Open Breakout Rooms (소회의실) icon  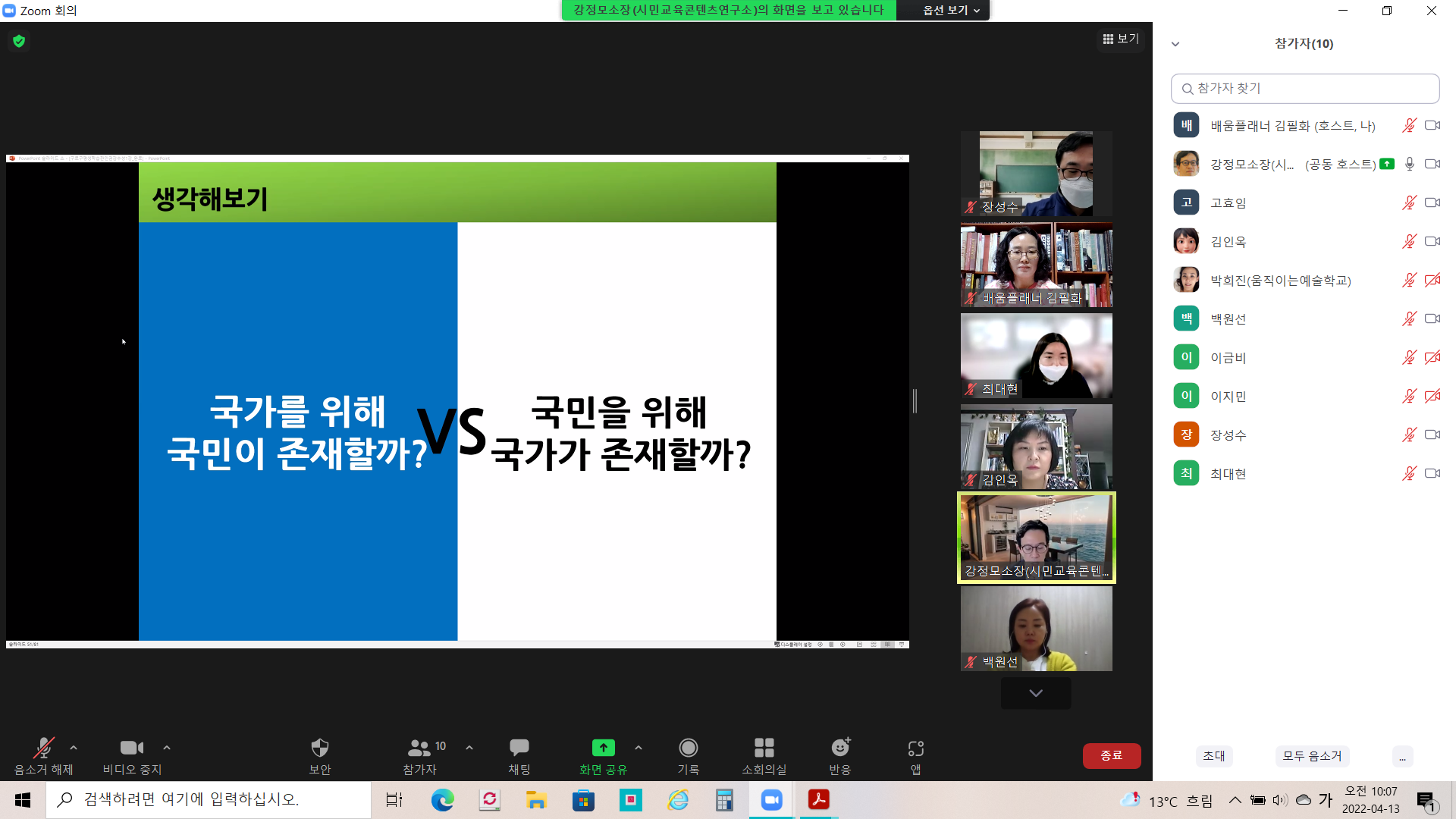764,748
